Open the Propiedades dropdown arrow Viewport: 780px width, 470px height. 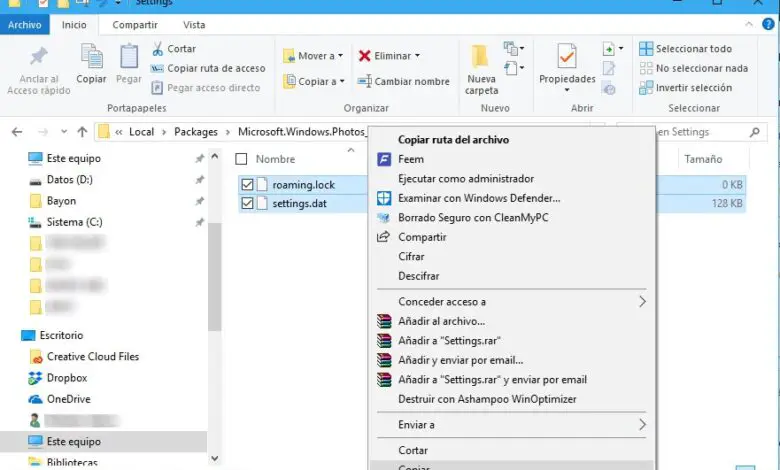[567, 90]
